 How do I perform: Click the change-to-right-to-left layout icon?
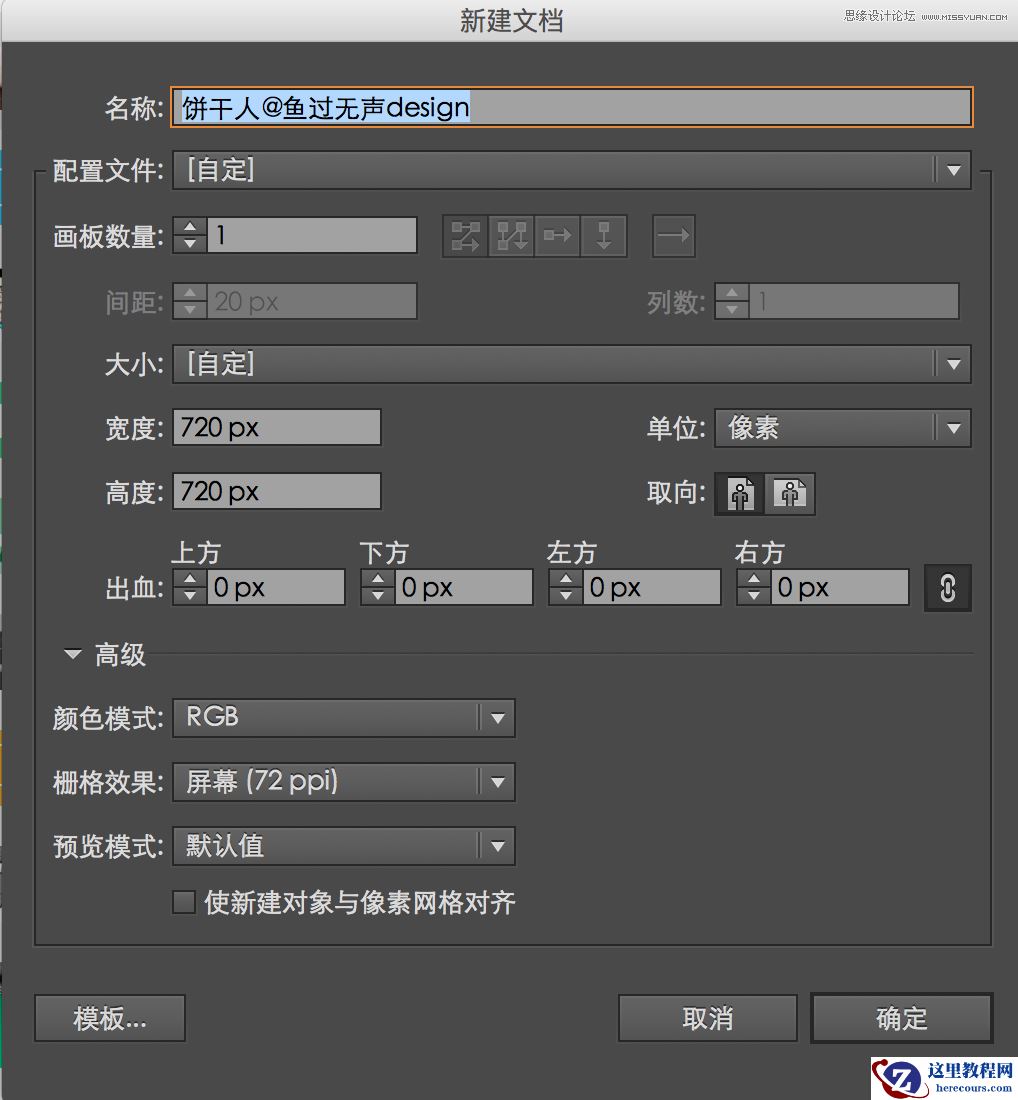(673, 236)
